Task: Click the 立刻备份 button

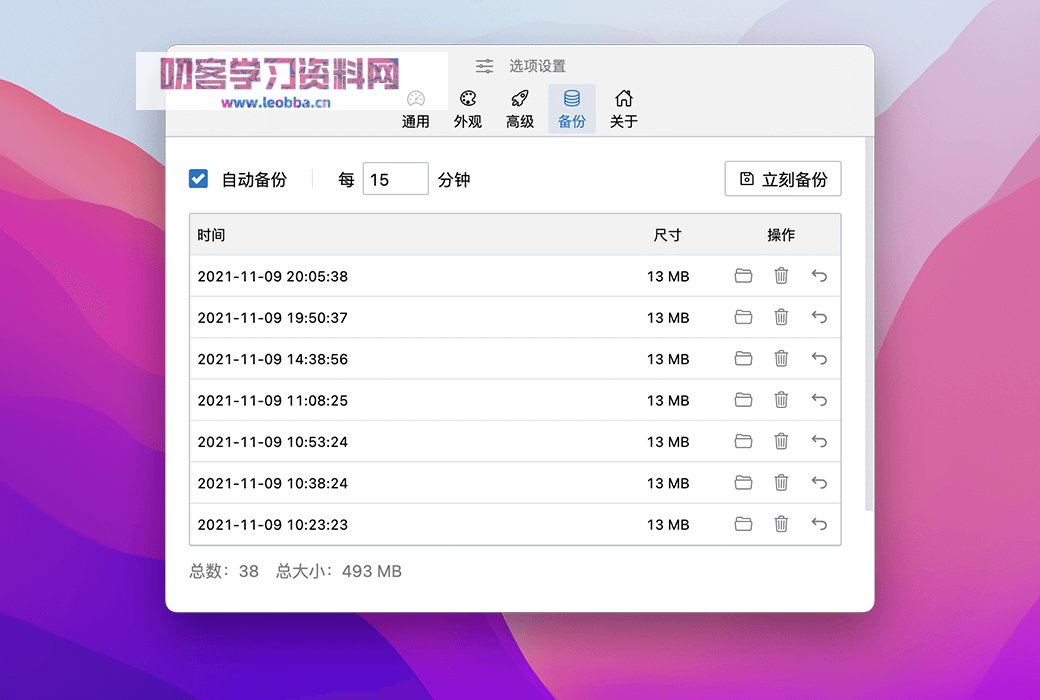Action: pos(783,179)
